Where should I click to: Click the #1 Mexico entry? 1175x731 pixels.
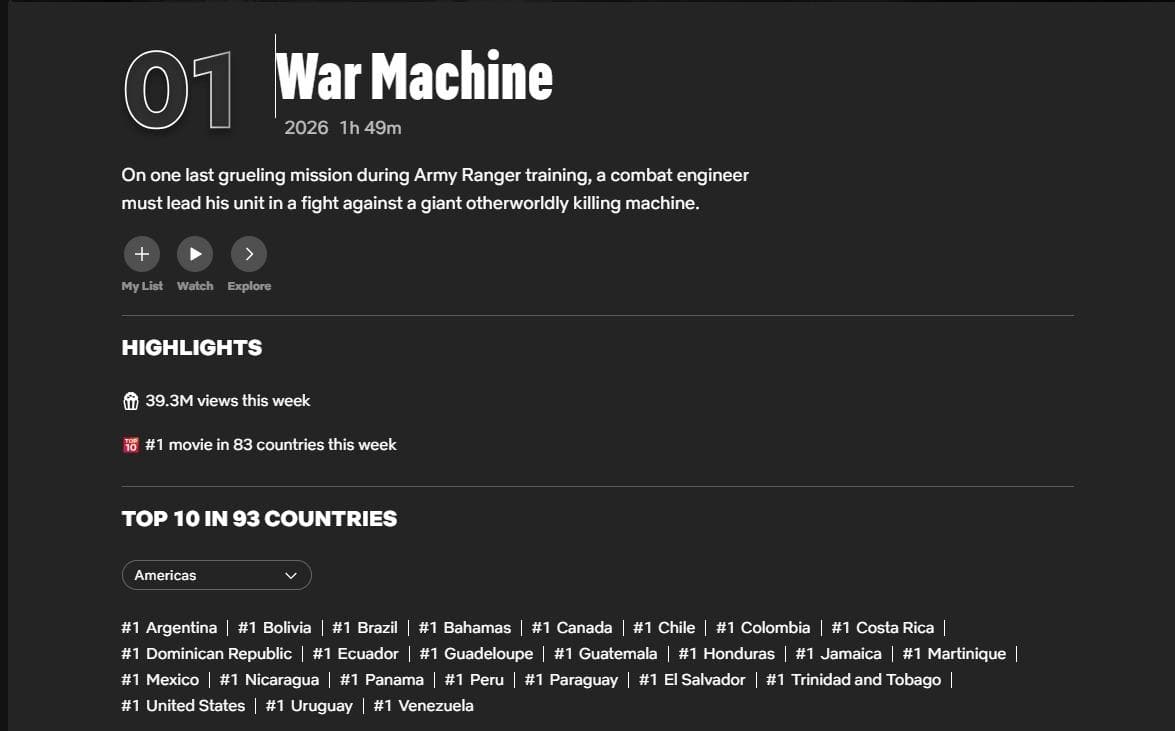(160, 680)
